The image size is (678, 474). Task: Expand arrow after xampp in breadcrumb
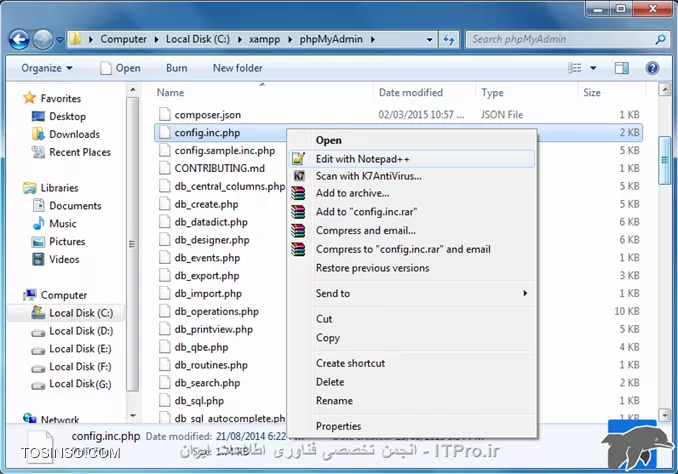tap(290, 39)
